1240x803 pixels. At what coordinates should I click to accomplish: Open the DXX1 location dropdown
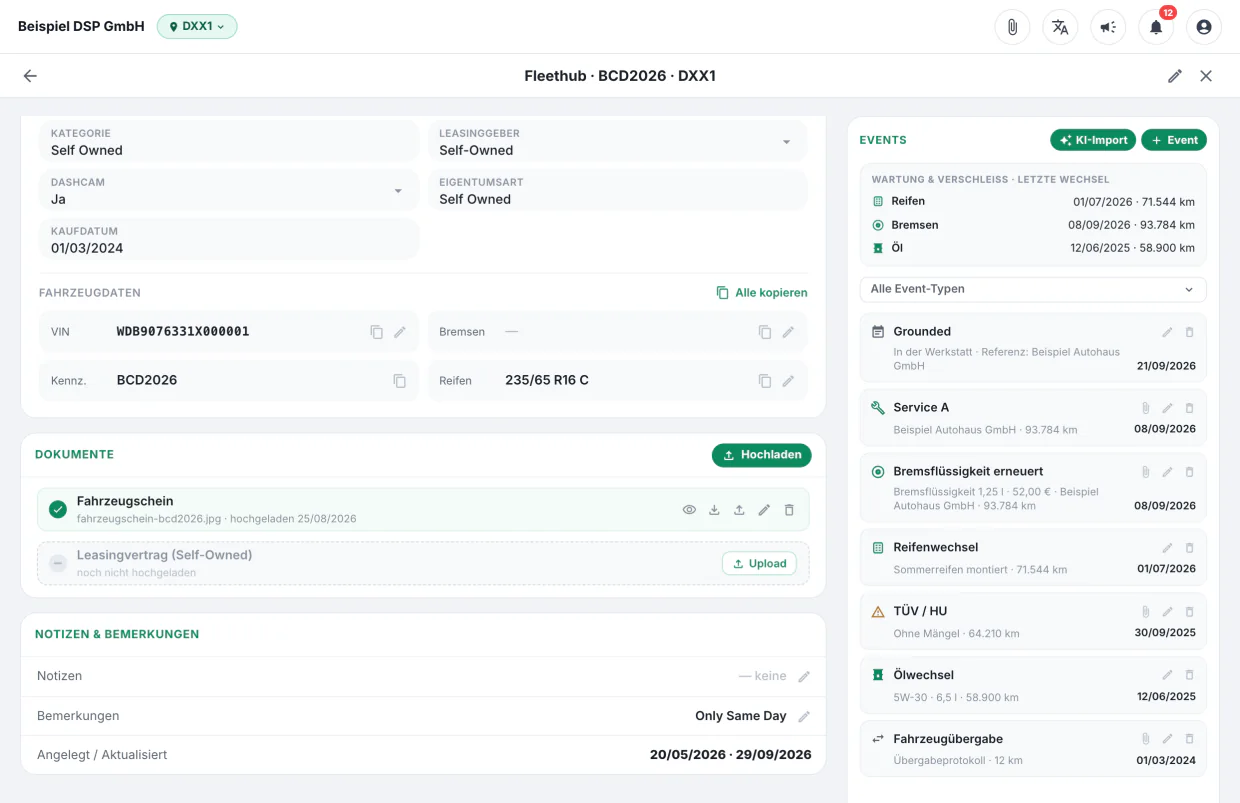[197, 27]
